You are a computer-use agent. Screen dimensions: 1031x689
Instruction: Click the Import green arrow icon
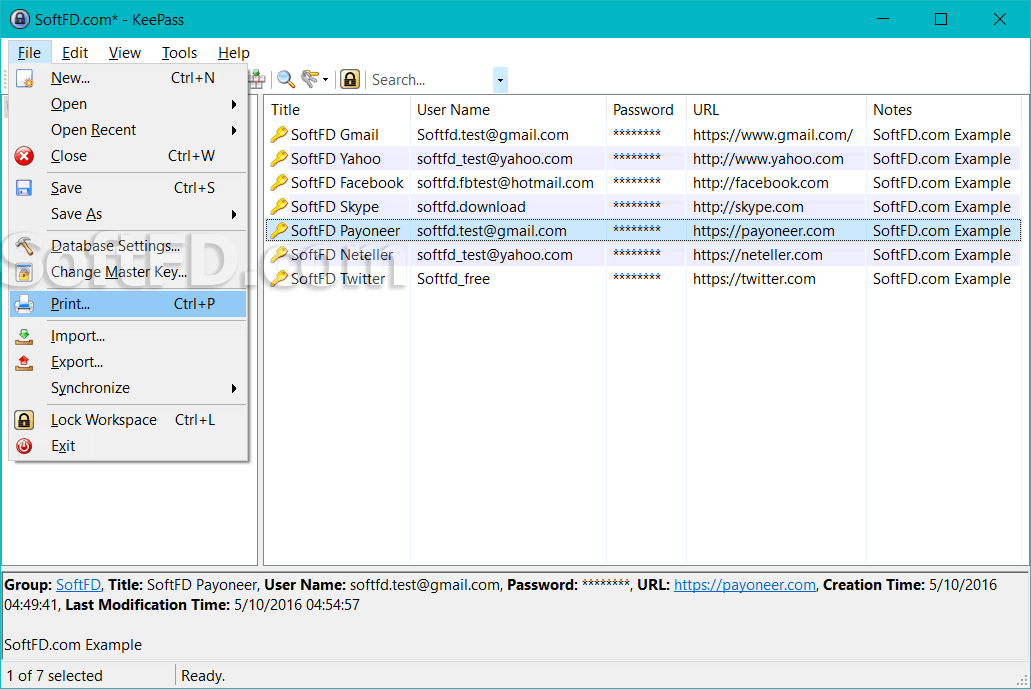(x=24, y=337)
